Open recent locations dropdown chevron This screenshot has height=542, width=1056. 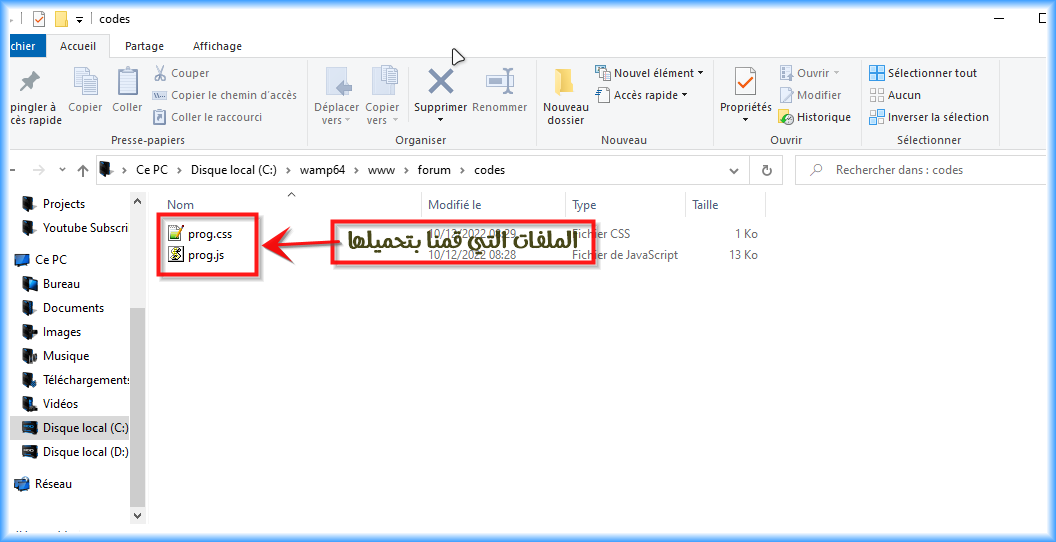coord(63,170)
